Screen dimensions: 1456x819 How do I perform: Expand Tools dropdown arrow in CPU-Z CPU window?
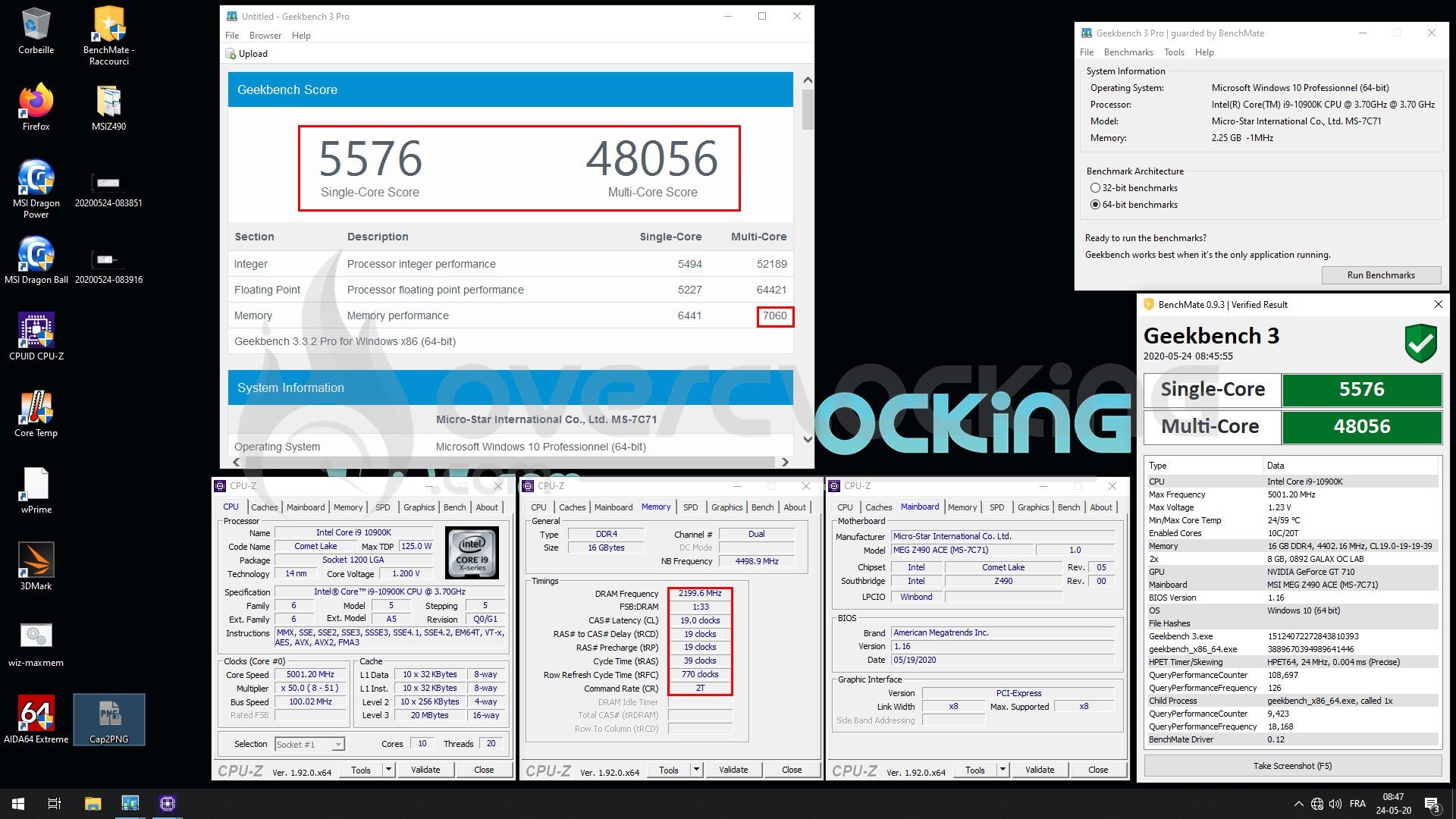click(388, 770)
